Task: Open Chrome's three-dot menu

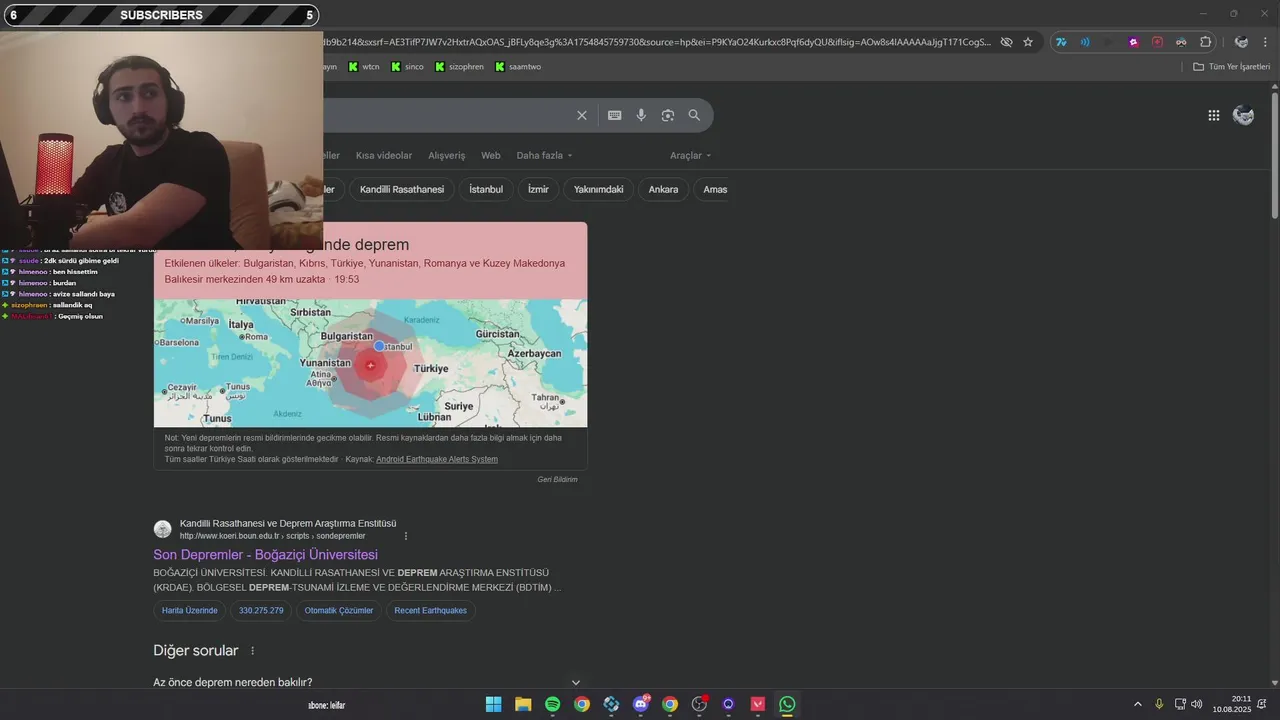Action: [1266, 42]
